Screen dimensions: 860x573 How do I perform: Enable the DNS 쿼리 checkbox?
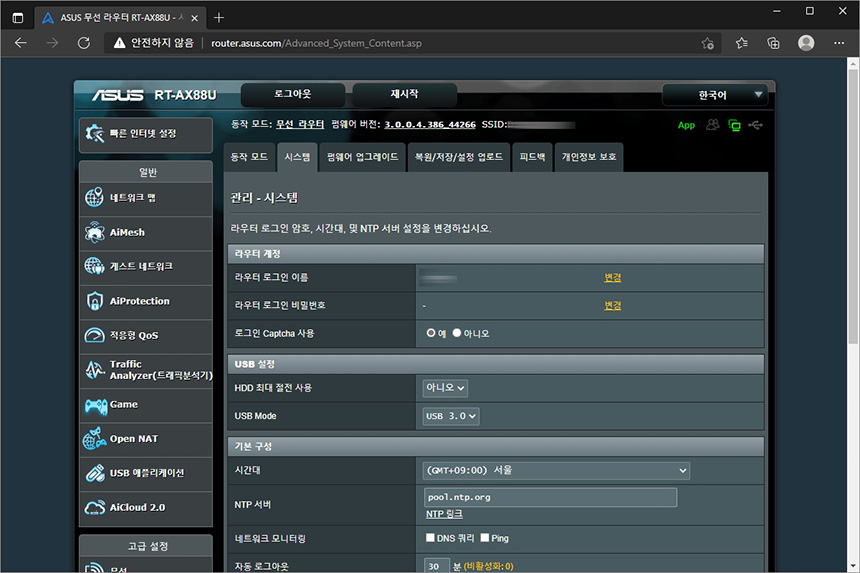coord(430,537)
